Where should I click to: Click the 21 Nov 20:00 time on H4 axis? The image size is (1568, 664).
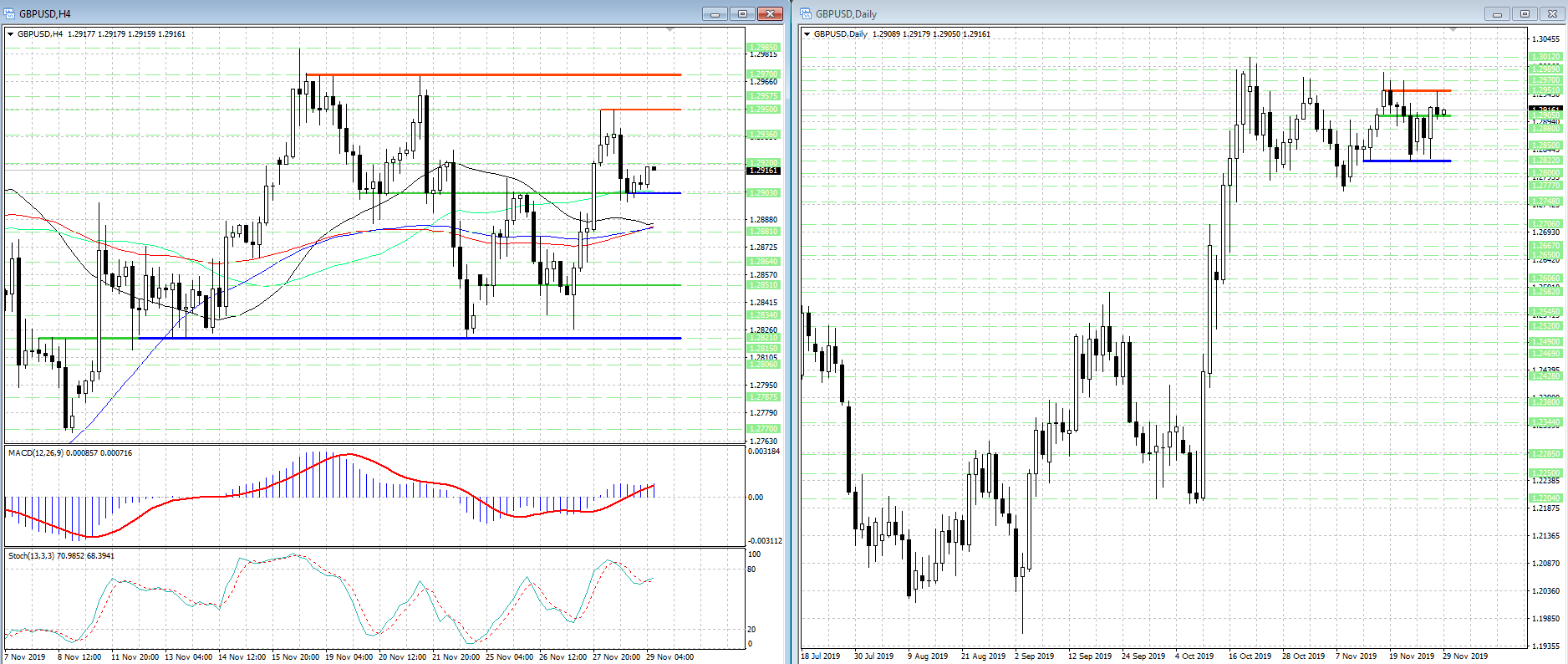pyautogui.click(x=456, y=656)
